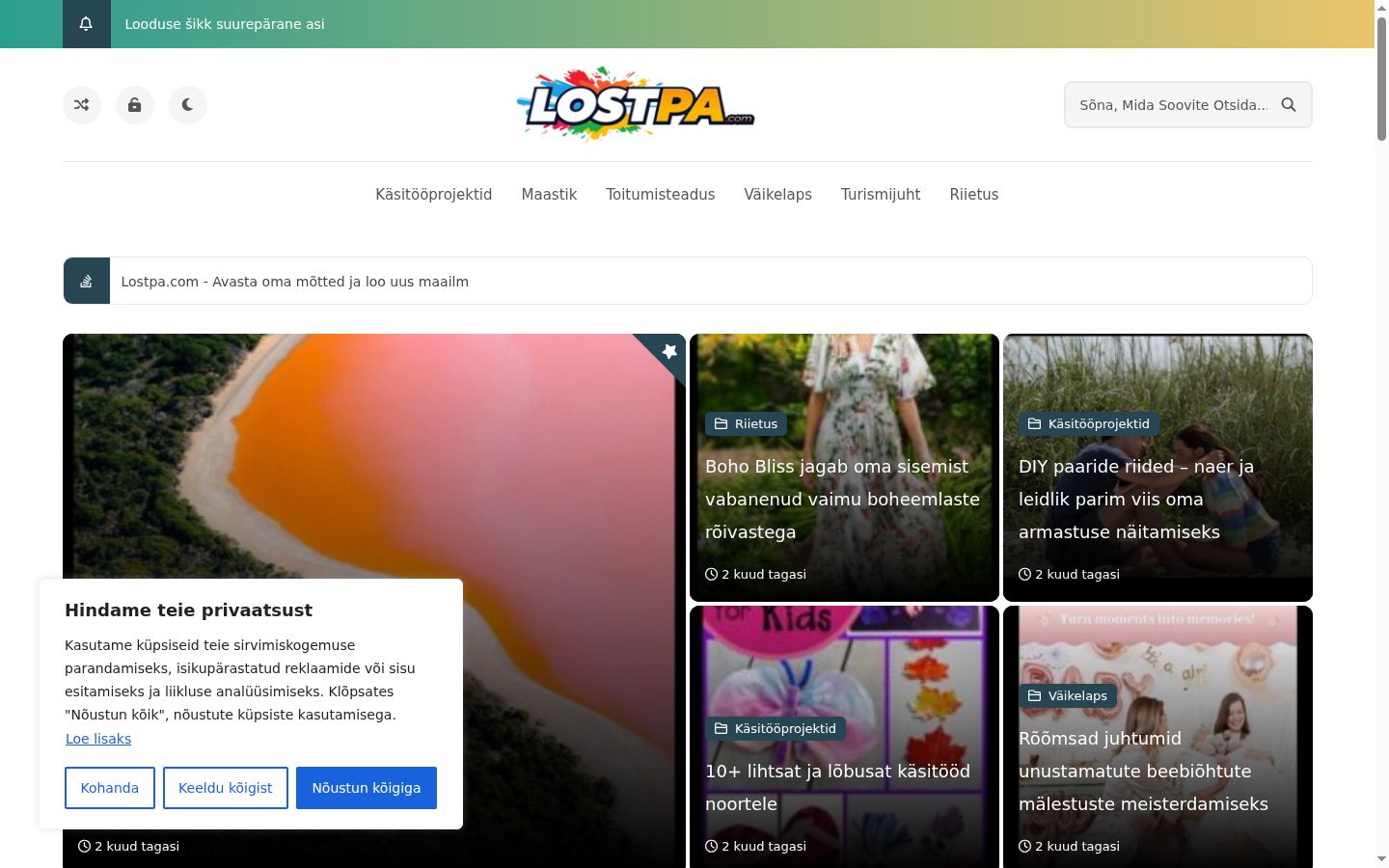1389x868 pixels.
Task: Click the Väikelaps category tag
Action: point(1068,695)
